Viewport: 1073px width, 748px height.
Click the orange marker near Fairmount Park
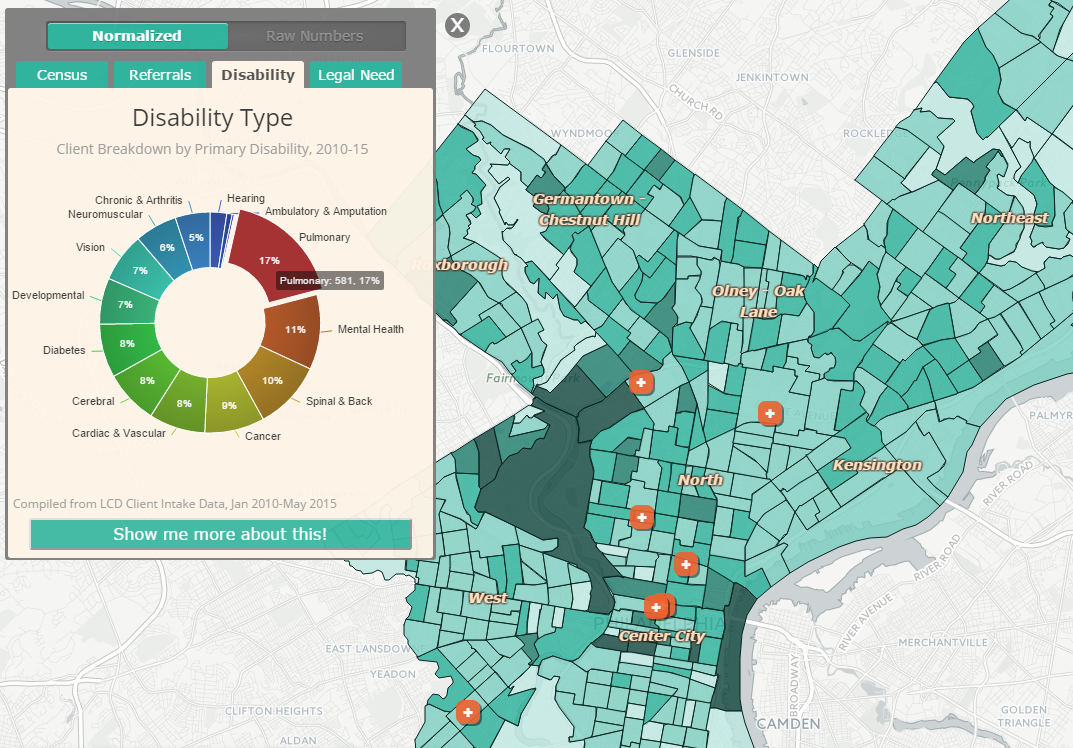[641, 382]
